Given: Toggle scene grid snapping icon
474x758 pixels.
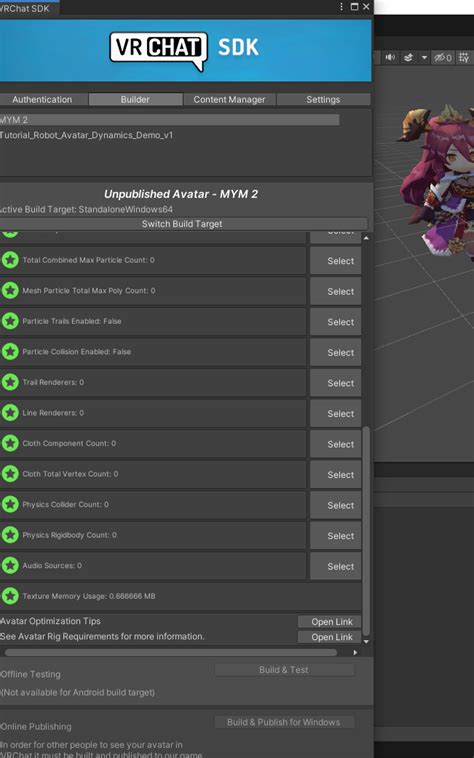Looking at the screenshot, I should (464, 58).
